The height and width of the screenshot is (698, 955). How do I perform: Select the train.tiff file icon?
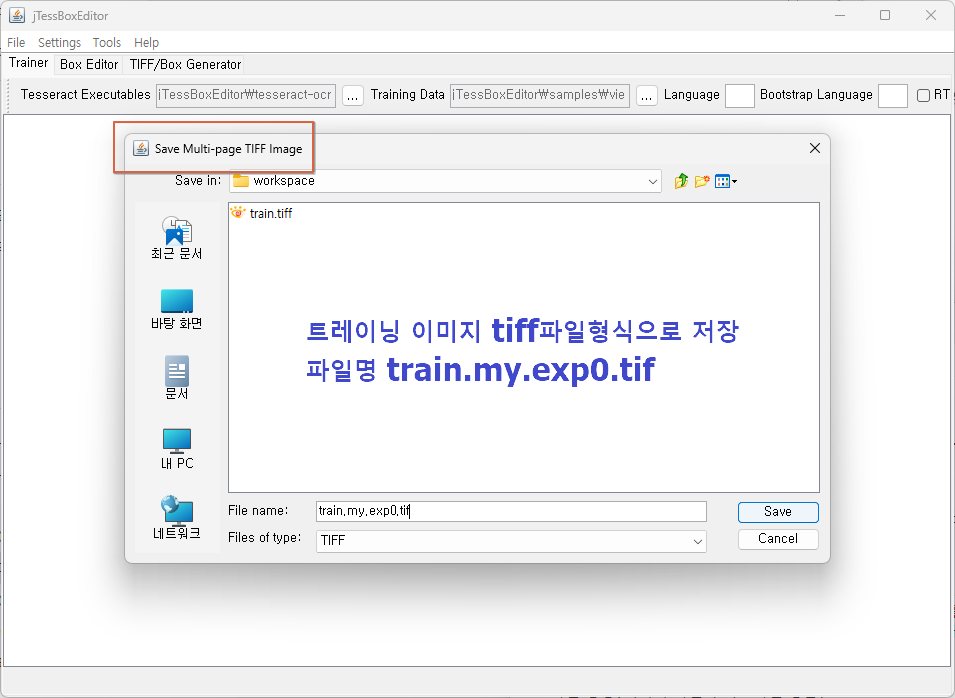(237, 213)
